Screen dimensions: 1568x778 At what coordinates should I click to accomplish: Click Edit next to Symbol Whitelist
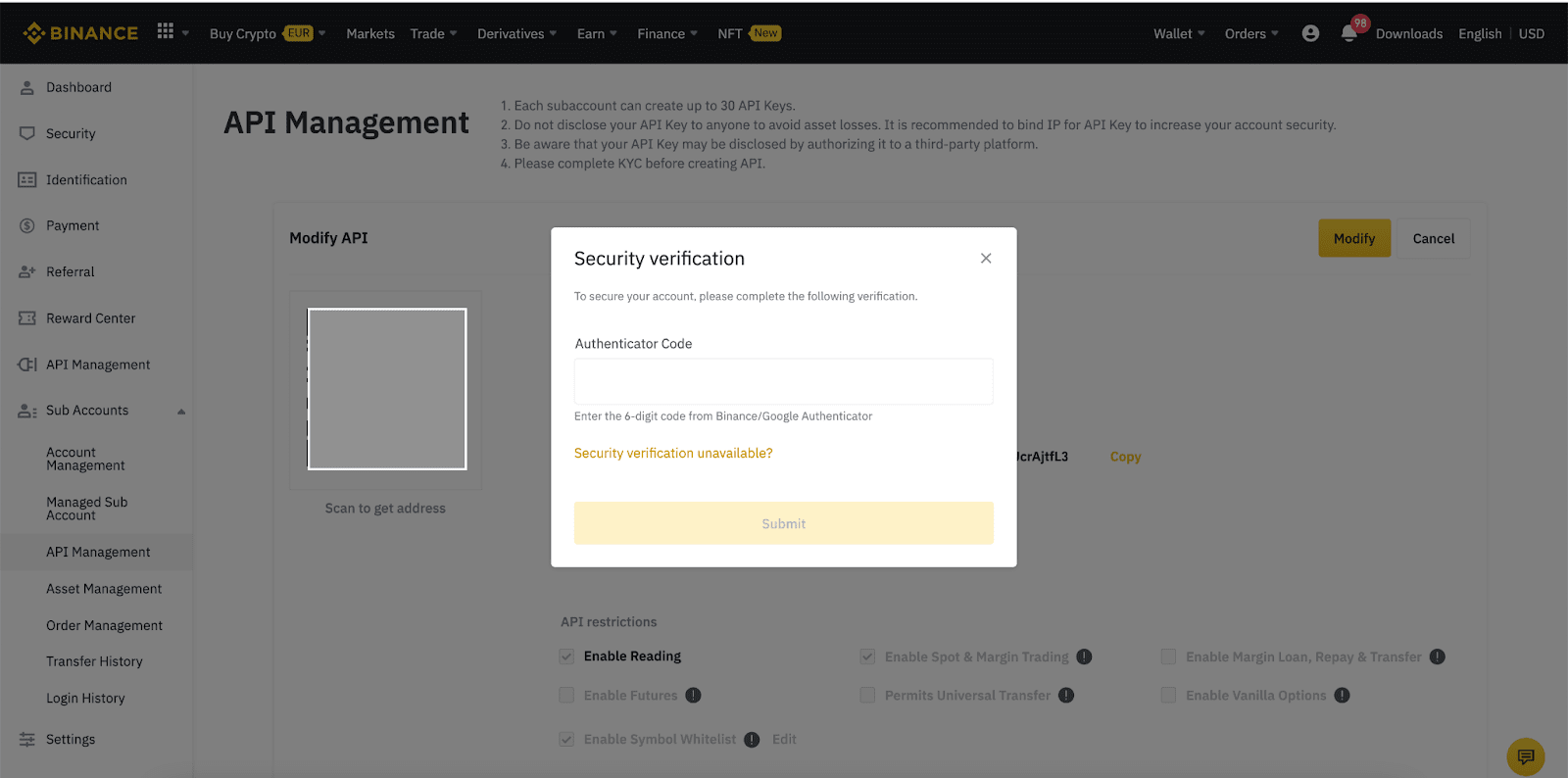784,740
